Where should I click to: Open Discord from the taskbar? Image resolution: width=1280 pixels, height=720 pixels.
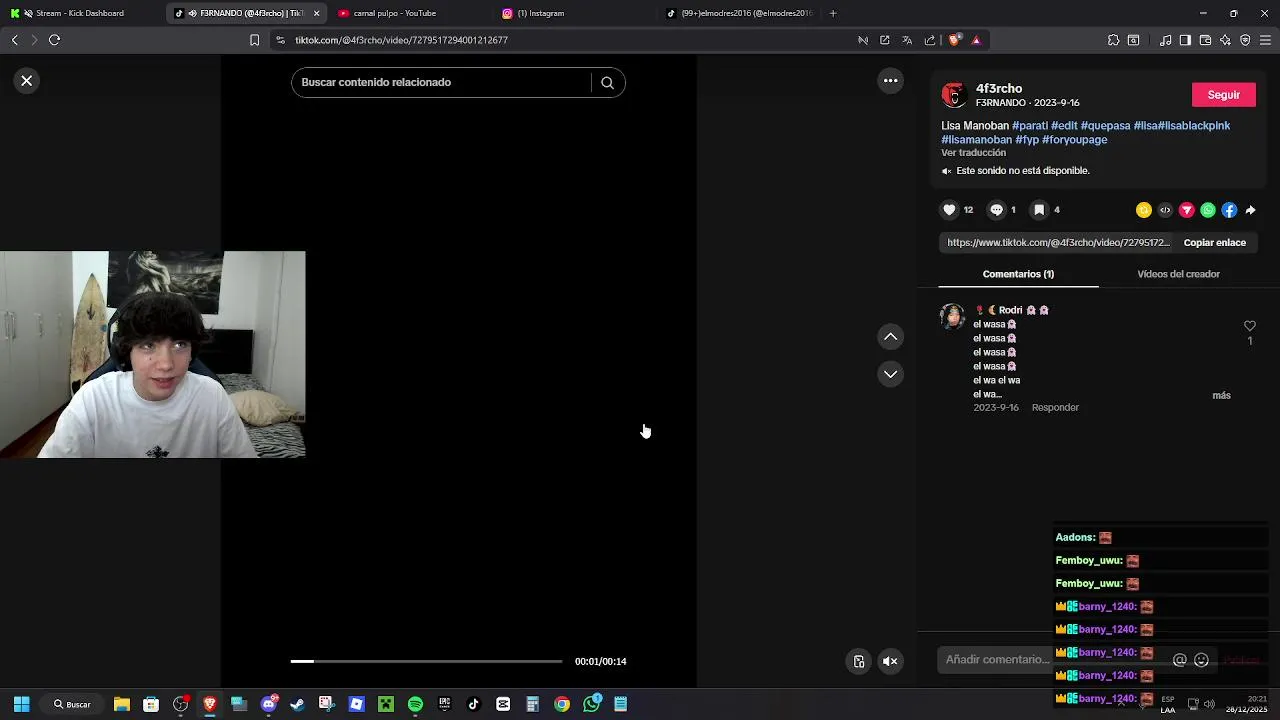point(268,704)
